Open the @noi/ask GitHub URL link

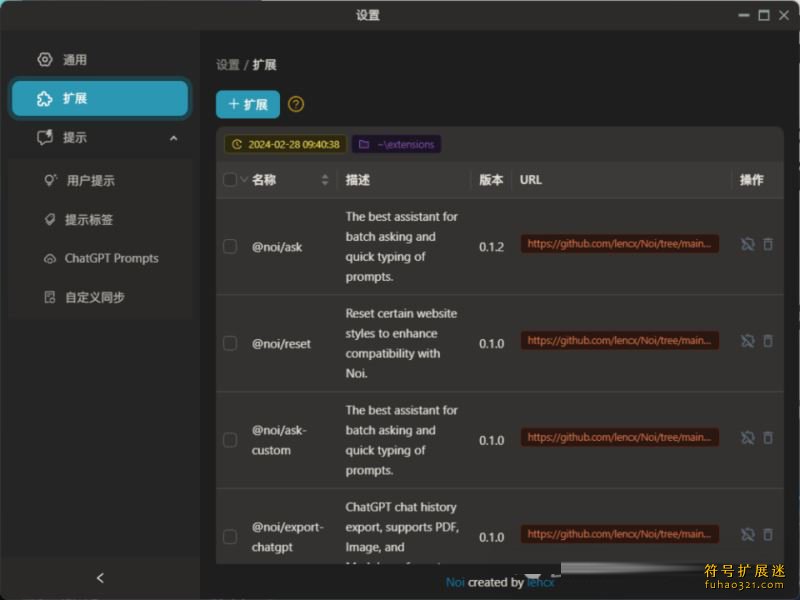coord(619,243)
